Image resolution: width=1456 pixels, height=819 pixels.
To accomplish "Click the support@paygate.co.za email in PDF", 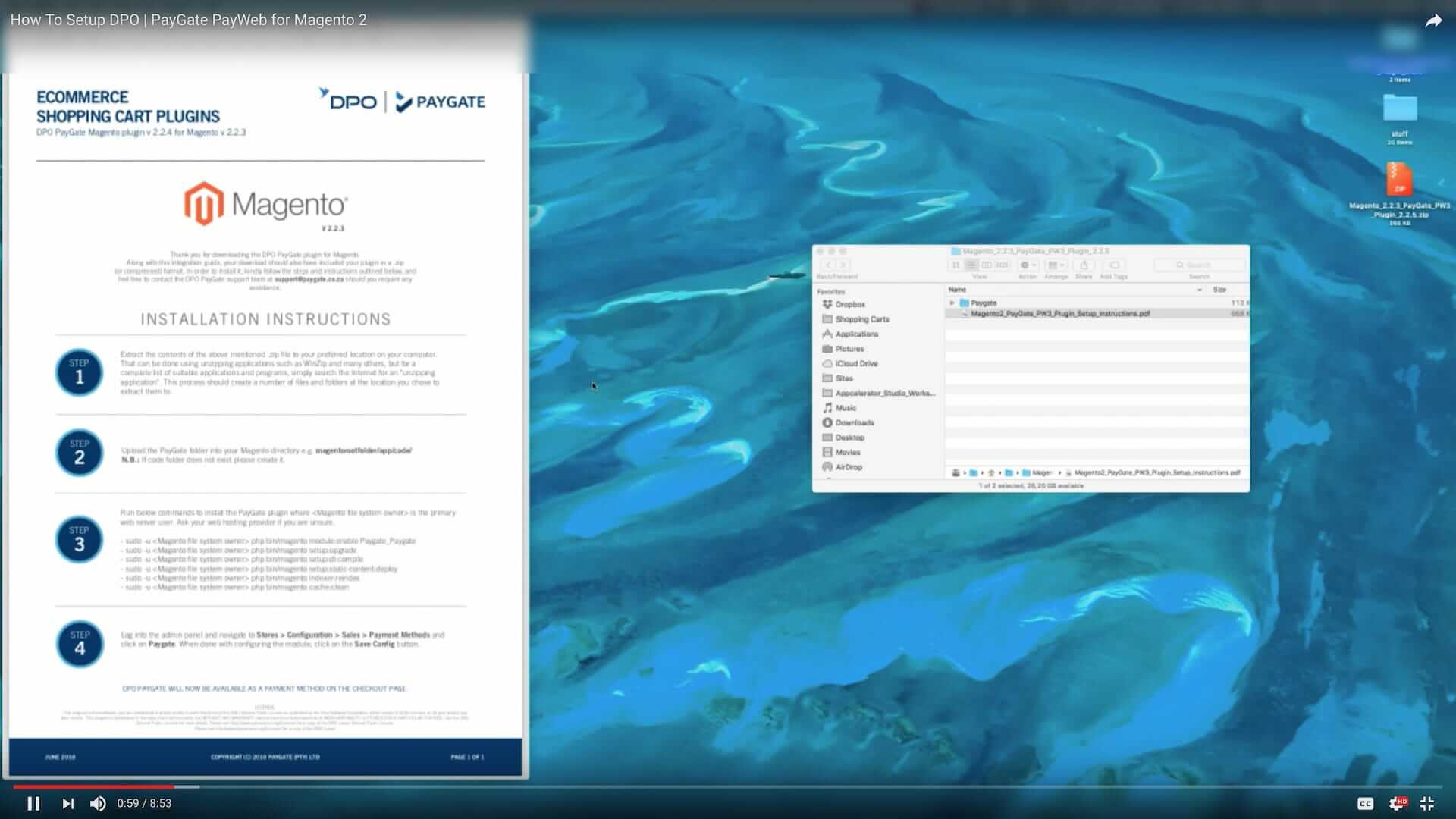I will pyautogui.click(x=309, y=279).
